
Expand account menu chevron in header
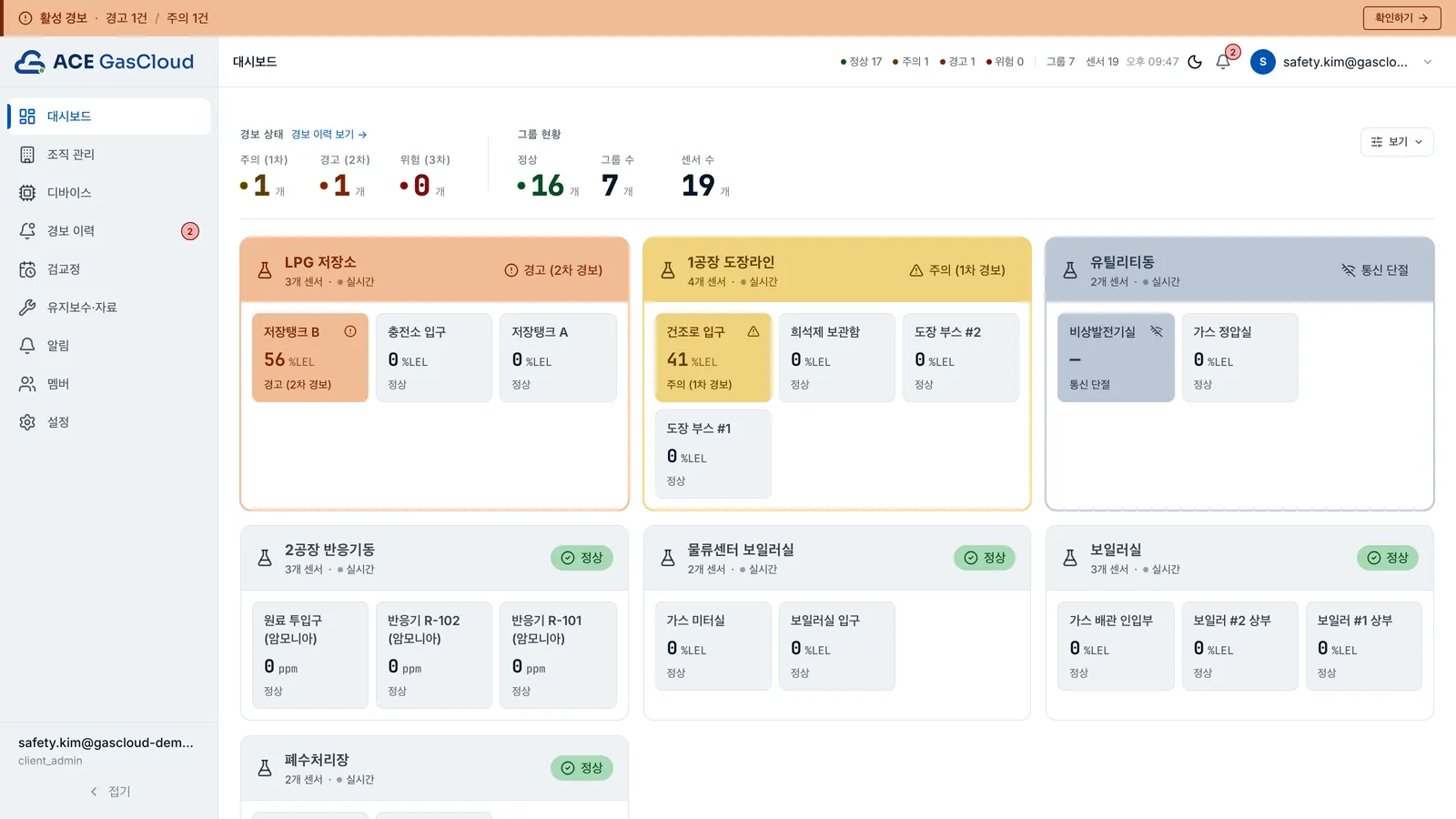point(1428,62)
